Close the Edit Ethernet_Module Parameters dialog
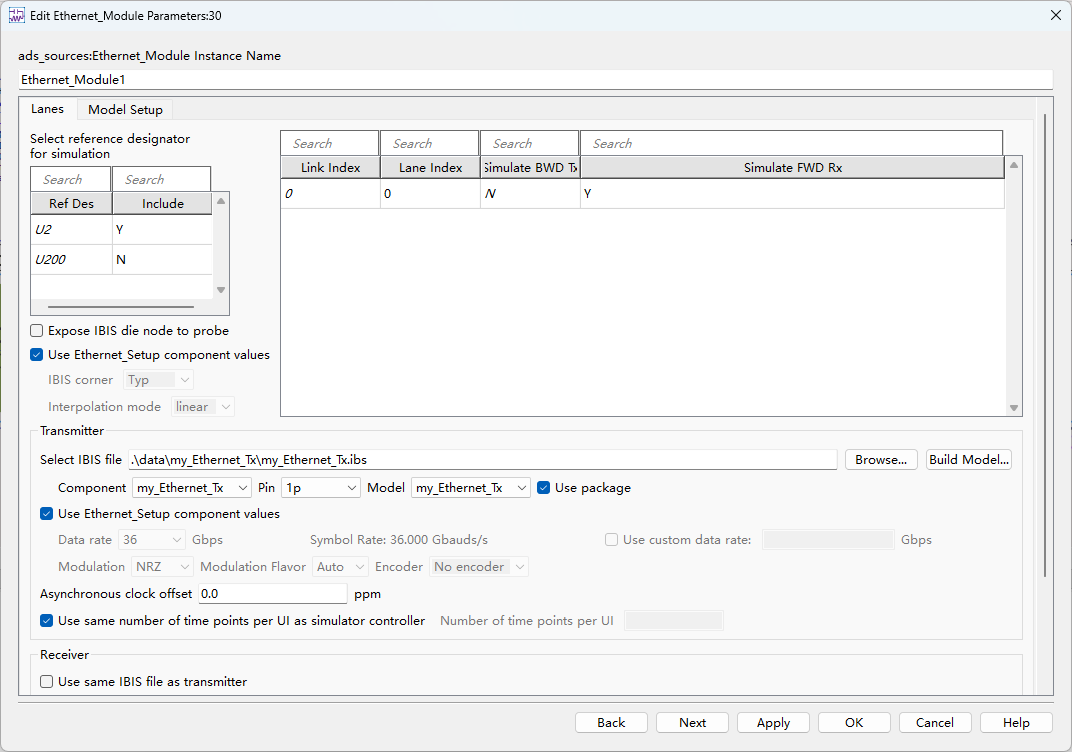This screenshot has width=1072, height=752. coord(1056,15)
